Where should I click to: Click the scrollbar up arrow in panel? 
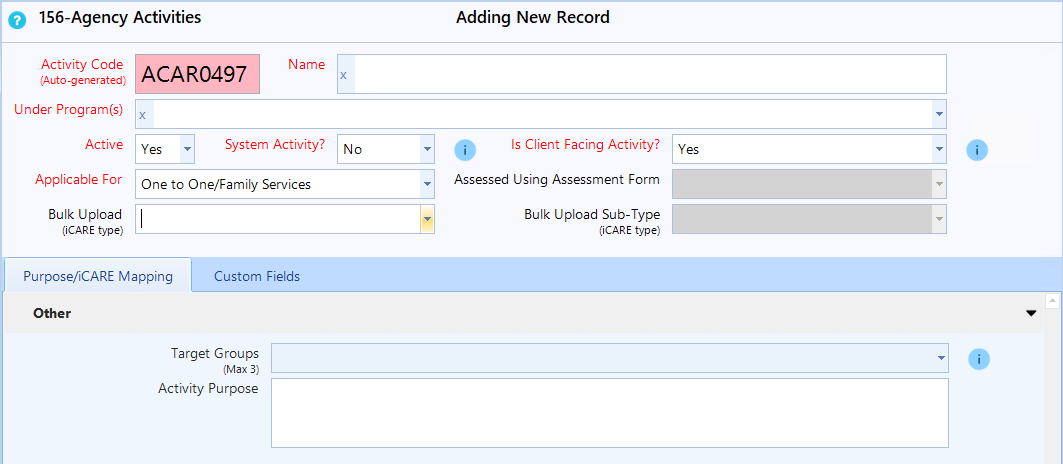point(1051,300)
